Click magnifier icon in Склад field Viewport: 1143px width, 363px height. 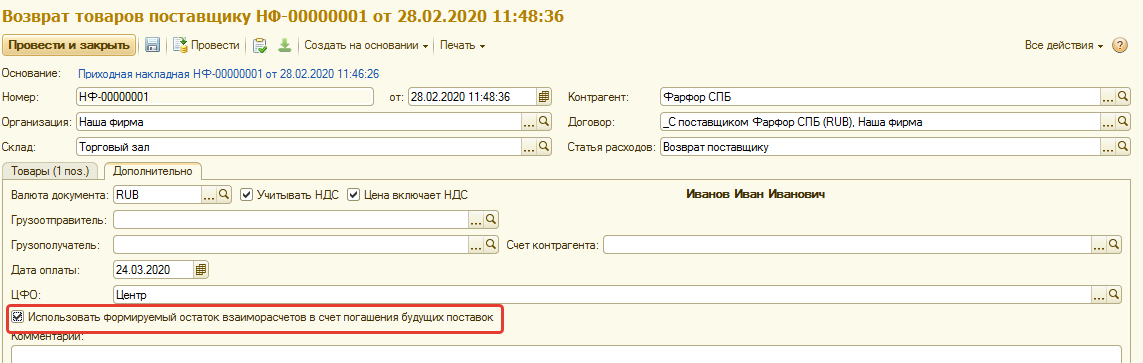tap(543, 147)
